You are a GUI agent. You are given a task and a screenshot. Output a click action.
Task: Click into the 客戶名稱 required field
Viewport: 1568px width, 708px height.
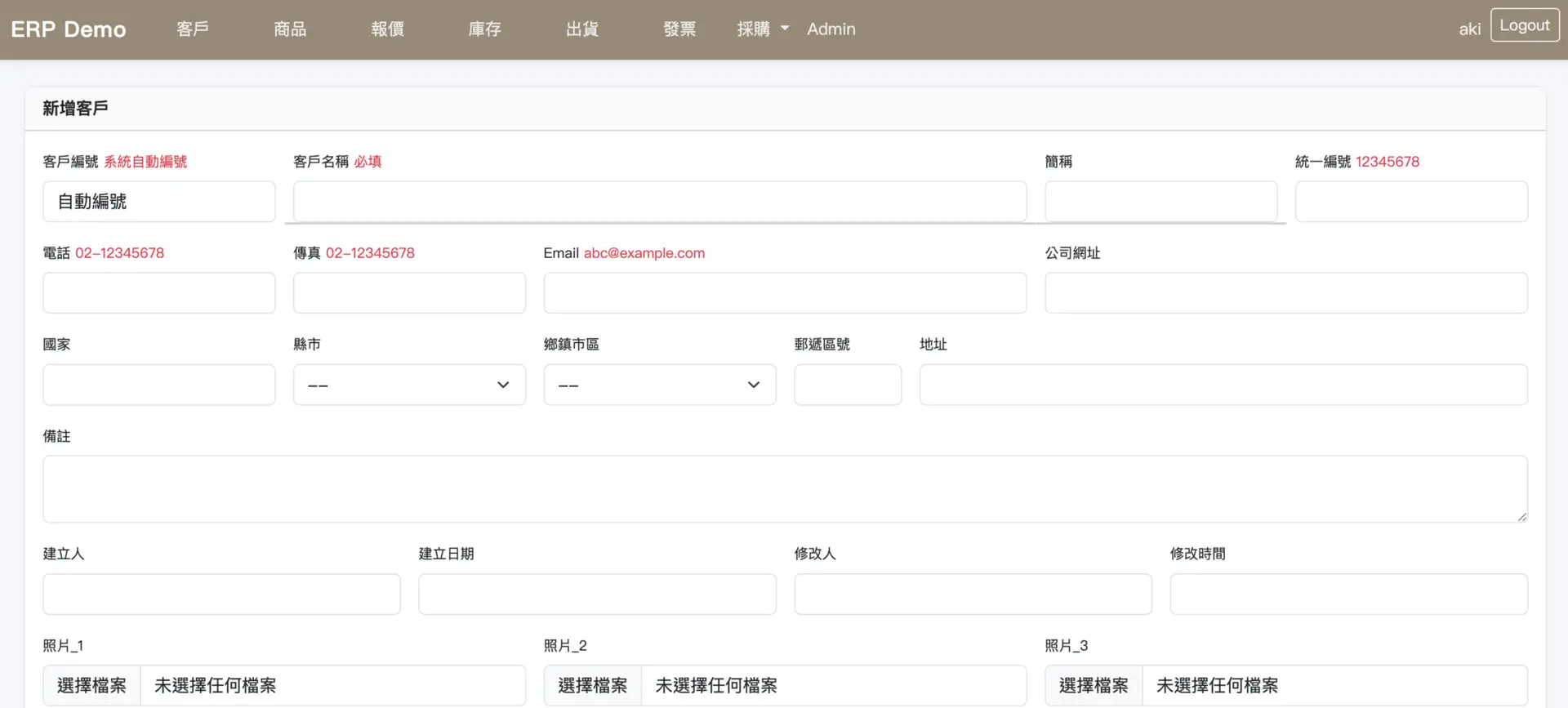[660, 202]
